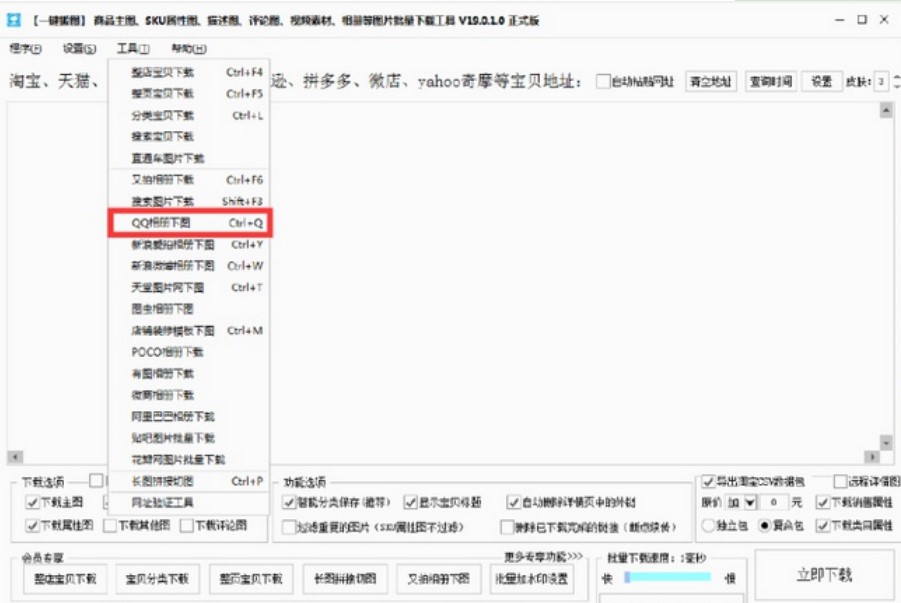
Task: Click the vertical scrollbar down arrow
Action: point(886,443)
